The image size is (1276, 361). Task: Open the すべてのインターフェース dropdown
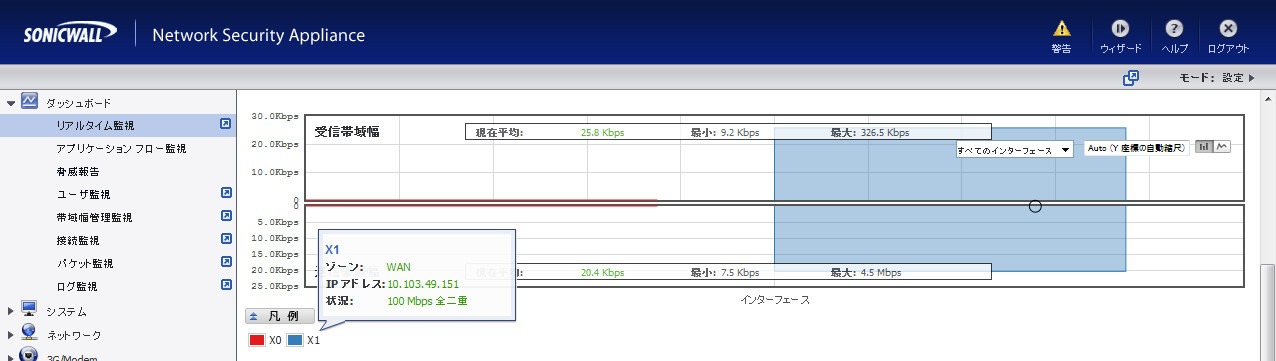click(x=1014, y=150)
